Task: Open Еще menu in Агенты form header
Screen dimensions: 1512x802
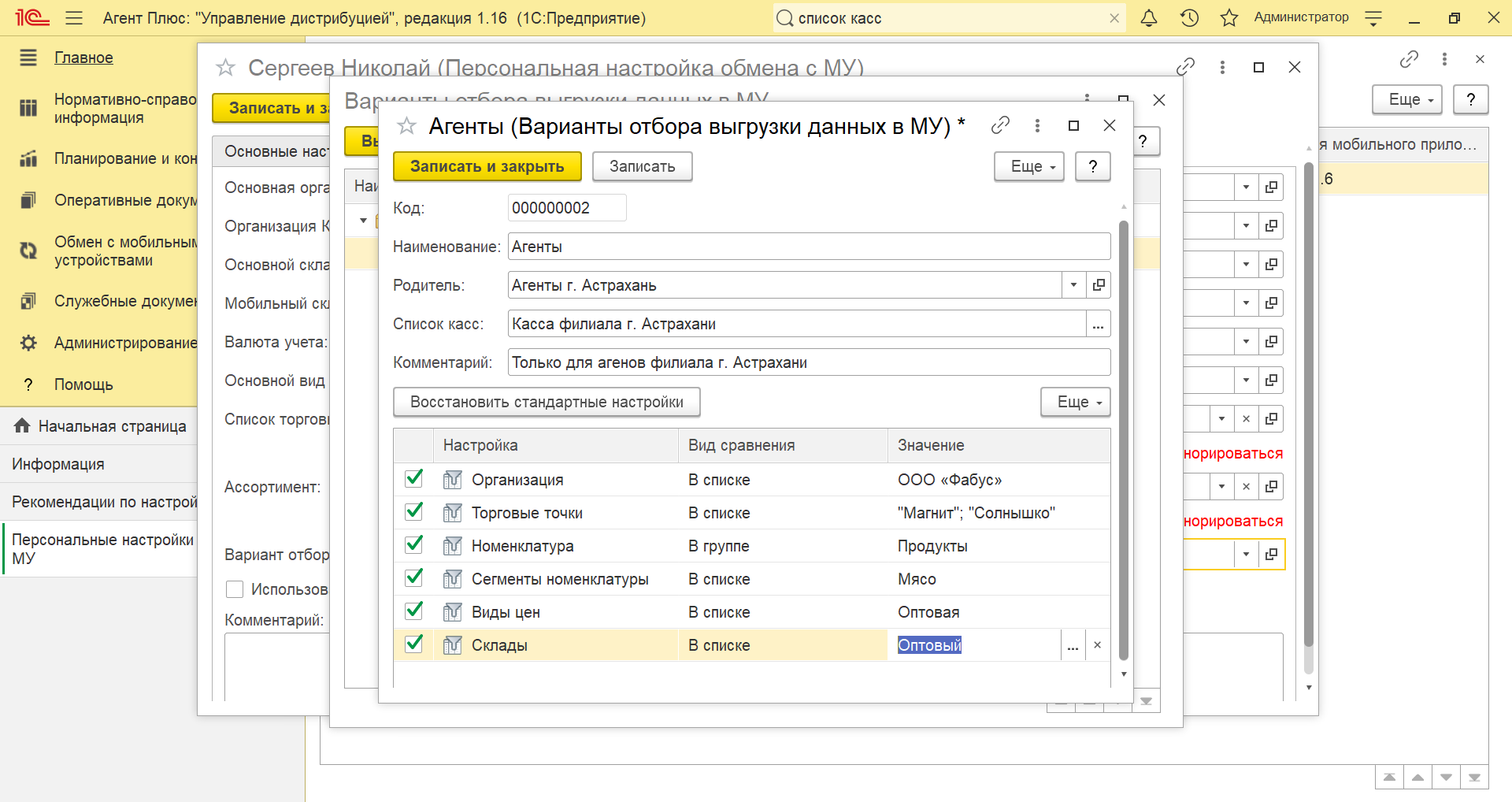Action: tap(1029, 166)
